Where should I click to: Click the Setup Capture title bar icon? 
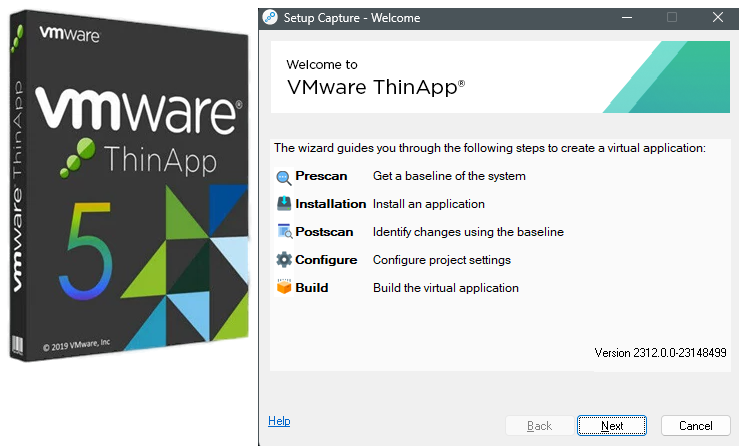pos(270,17)
